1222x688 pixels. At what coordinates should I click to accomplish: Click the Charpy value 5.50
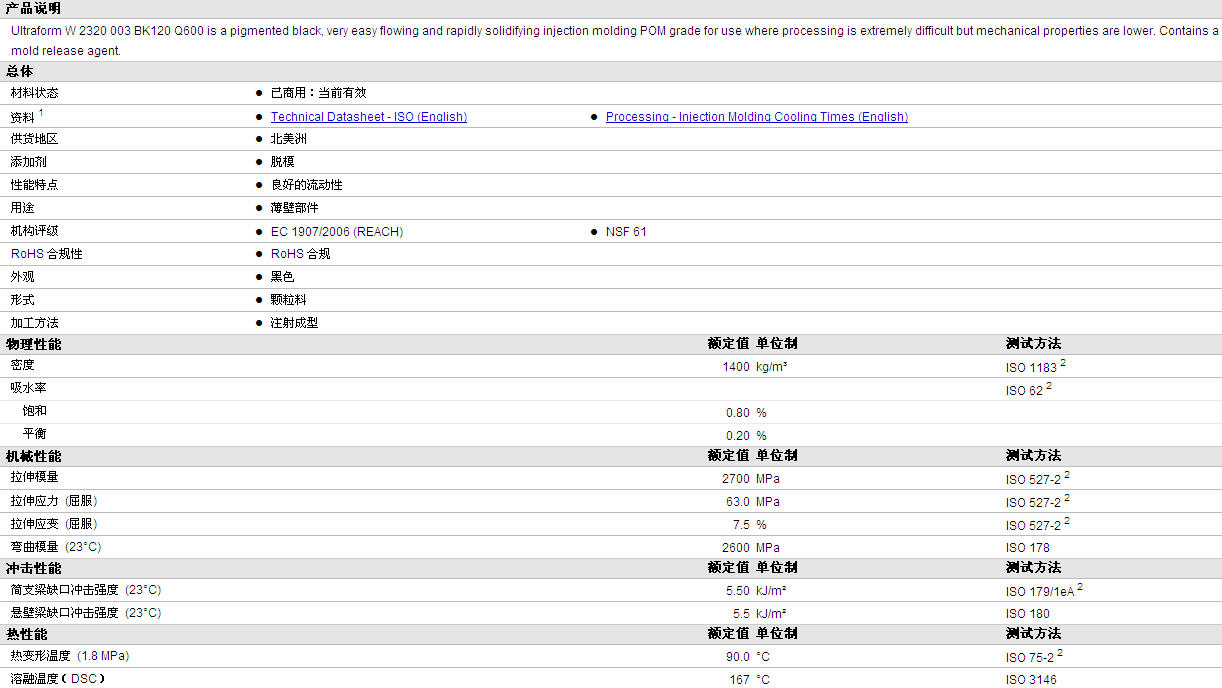pos(738,591)
